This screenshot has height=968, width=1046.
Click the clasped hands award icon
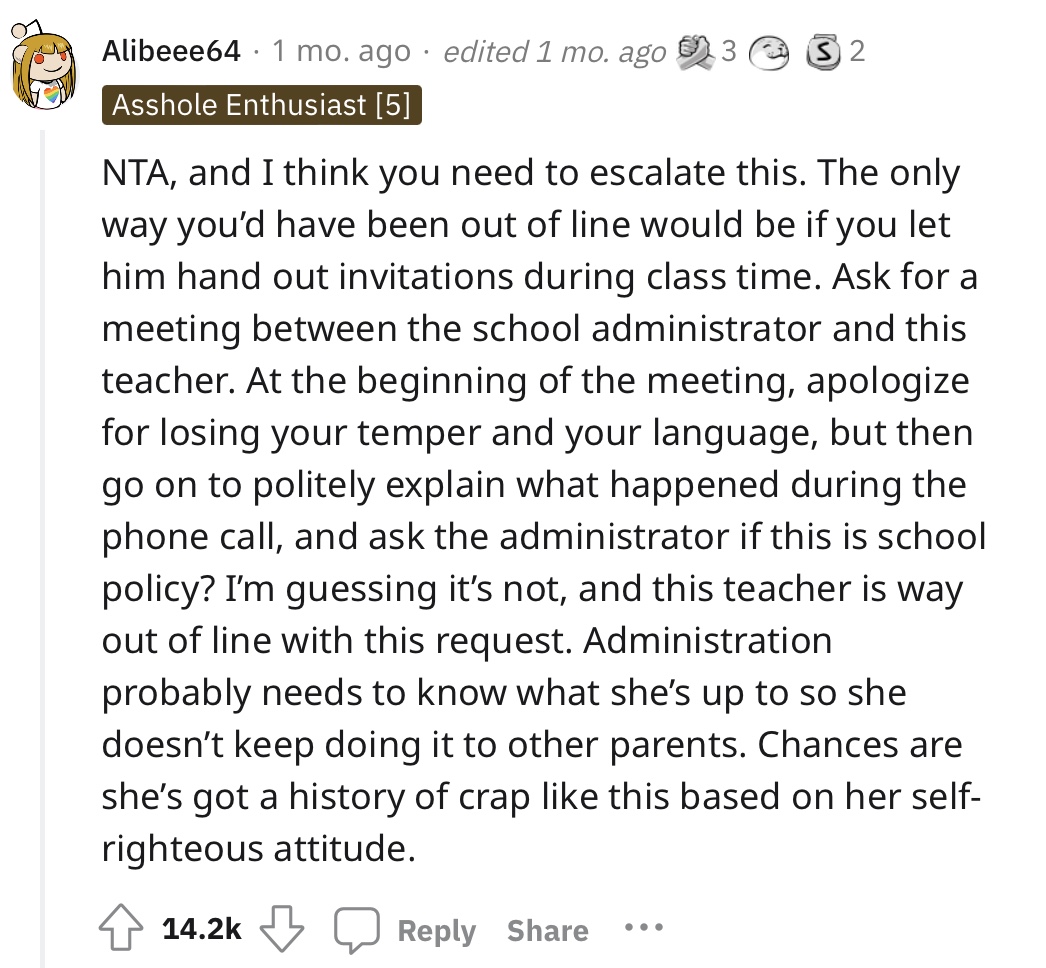click(x=696, y=53)
